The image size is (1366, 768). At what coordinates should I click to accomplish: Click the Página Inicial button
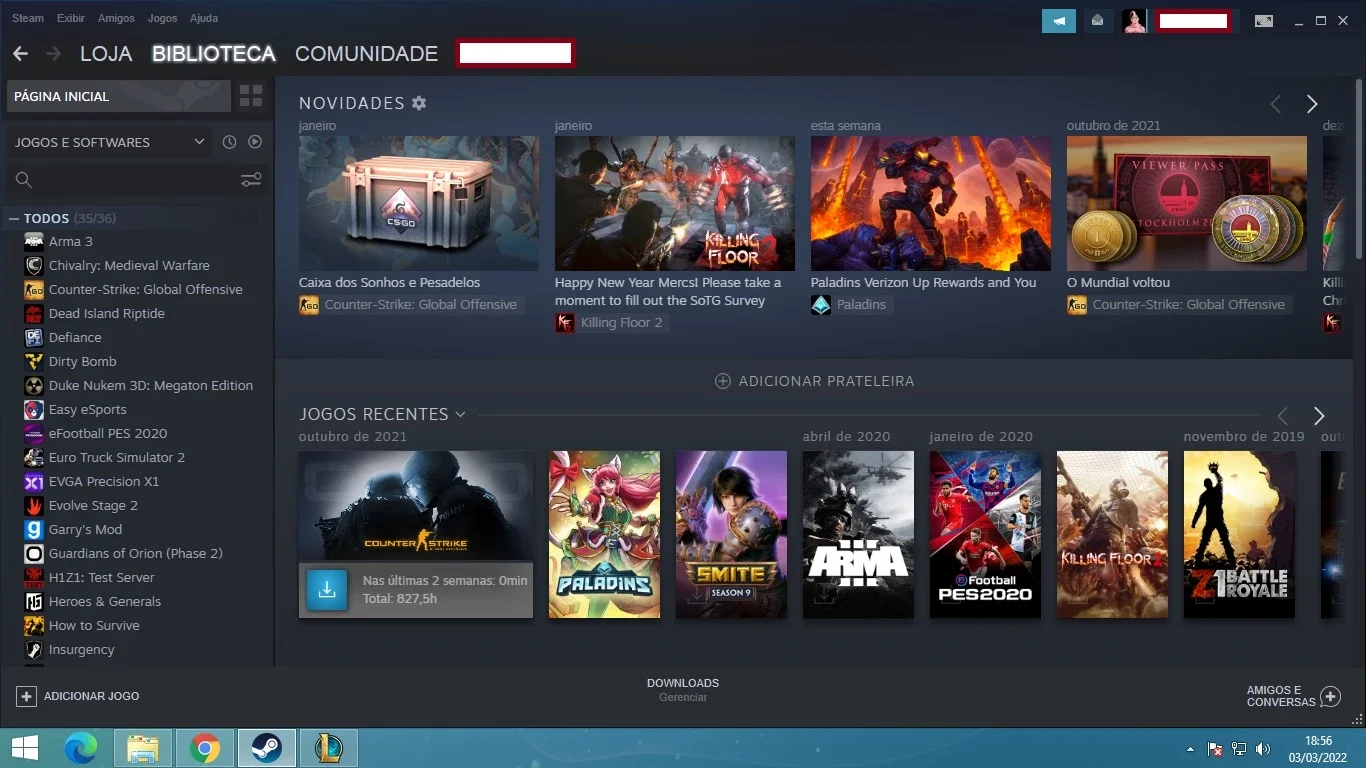(x=119, y=96)
